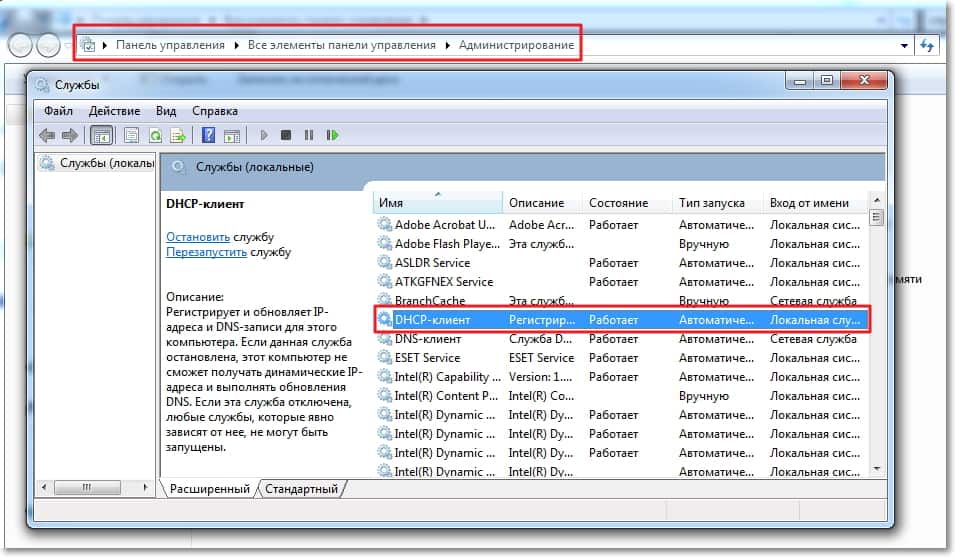The height and width of the screenshot is (557, 955).
Task: Click the Back arrow in services toolbar
Action: [x=46, y=135]
